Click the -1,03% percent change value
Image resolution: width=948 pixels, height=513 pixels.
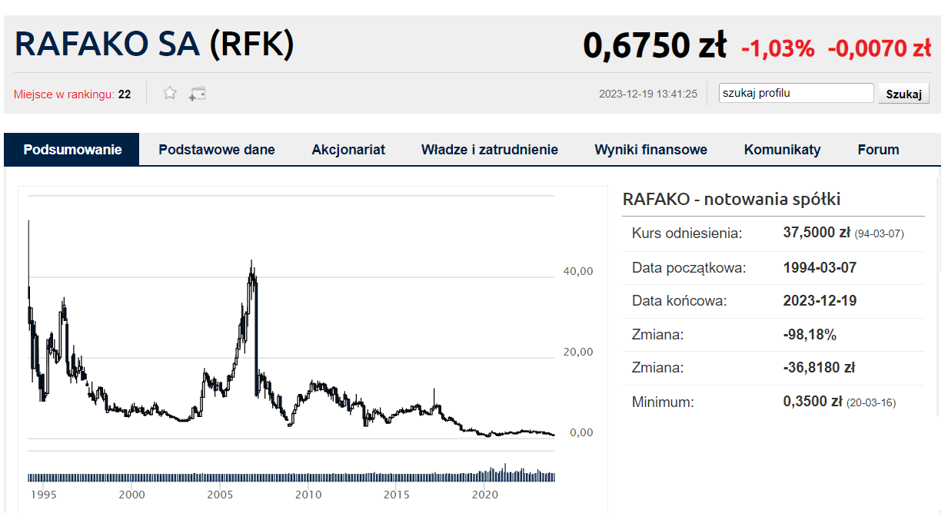tap(778, 48)
